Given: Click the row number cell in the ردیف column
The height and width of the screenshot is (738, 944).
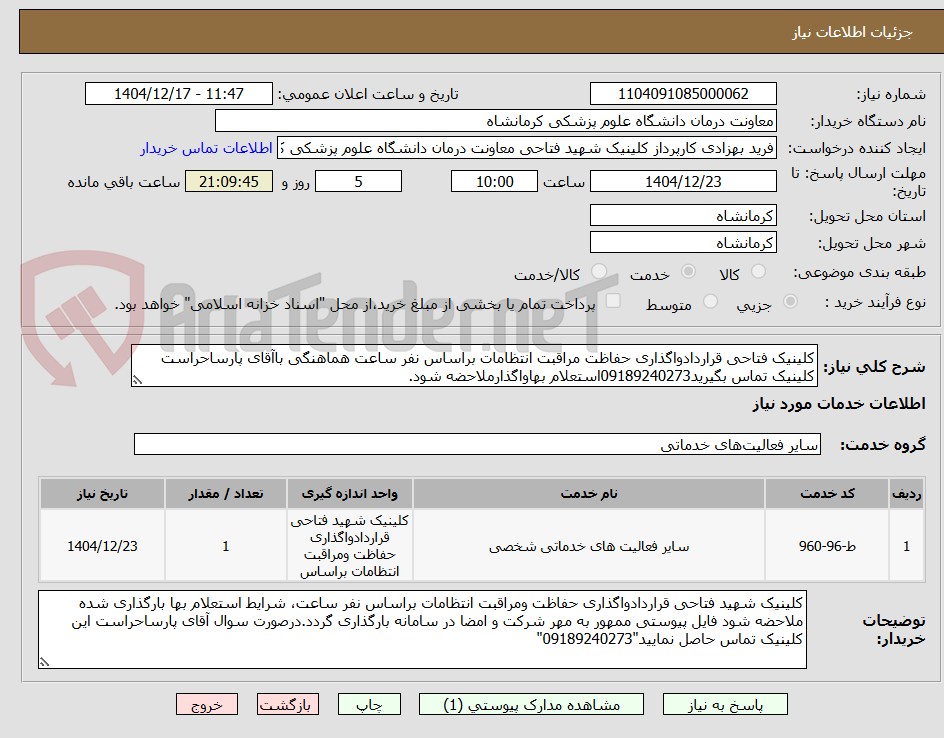Looking at the screenshot, I should pos(907,546).
